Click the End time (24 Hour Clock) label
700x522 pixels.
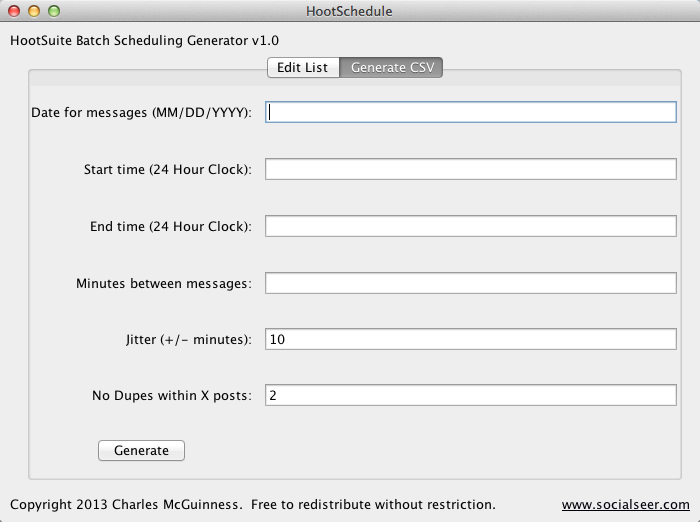click(x=171, y=226)
